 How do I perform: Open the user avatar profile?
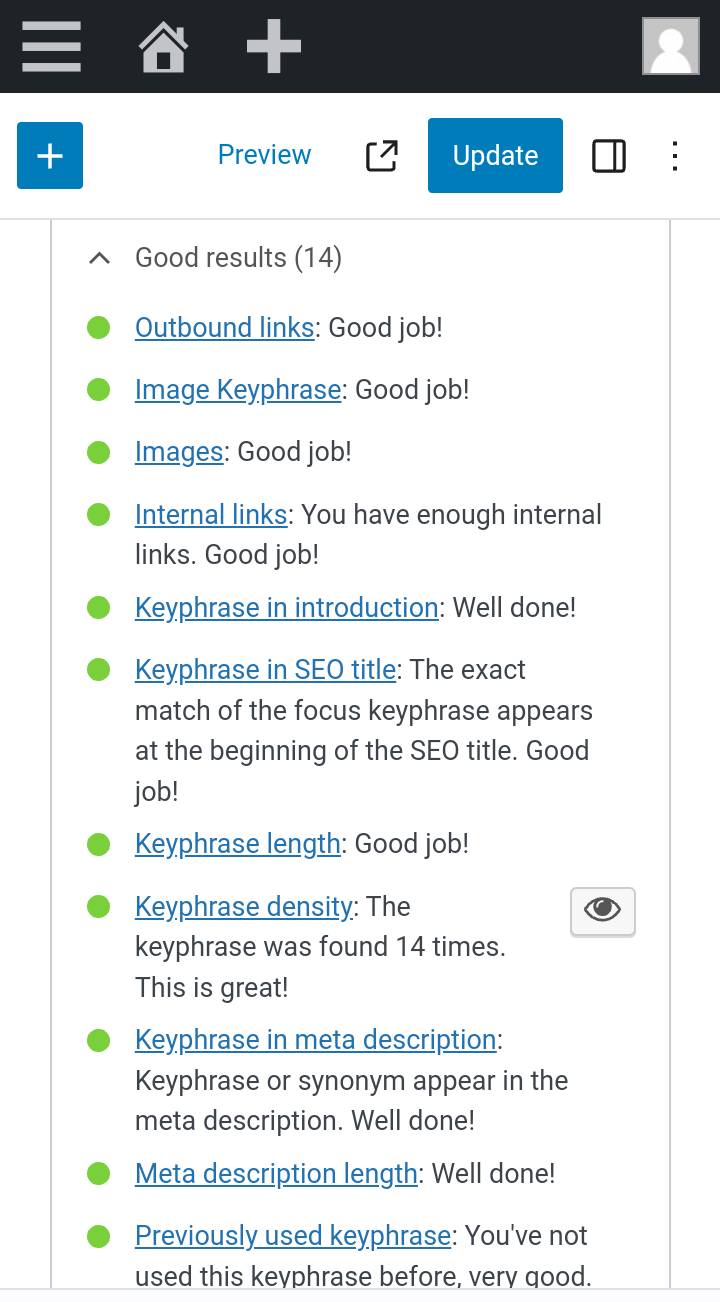coord(670,47)
